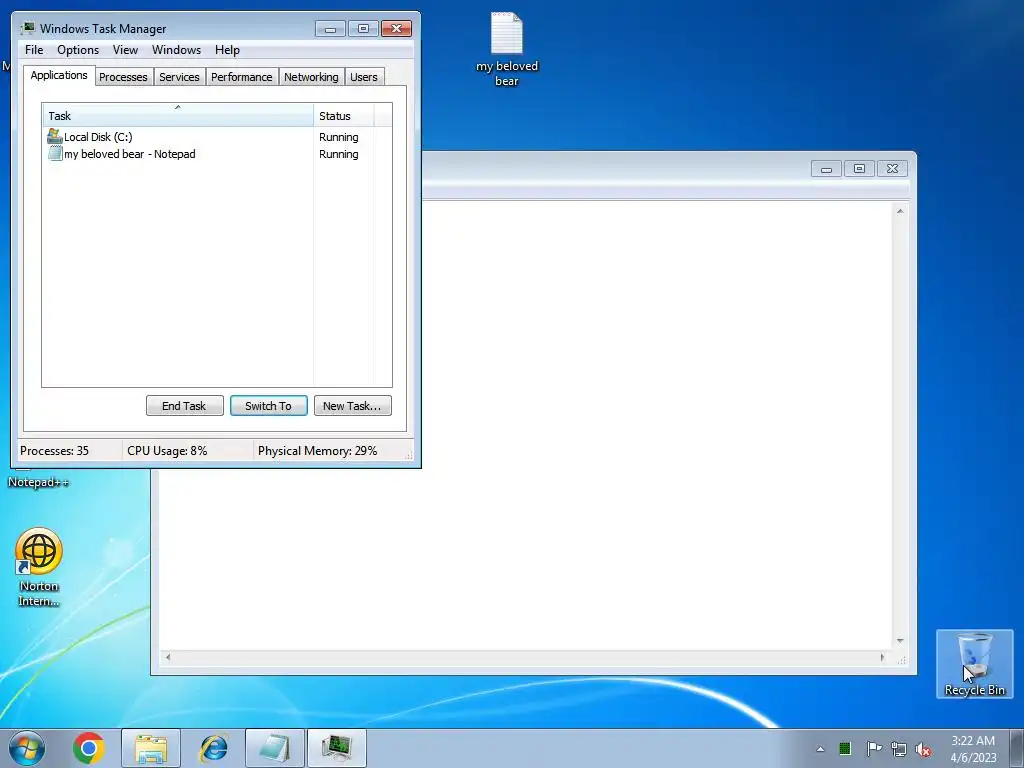Click Notepad horizontal scrollbar left arrow
Viewport: 1024px width, 768px height.
coord(168,657)
